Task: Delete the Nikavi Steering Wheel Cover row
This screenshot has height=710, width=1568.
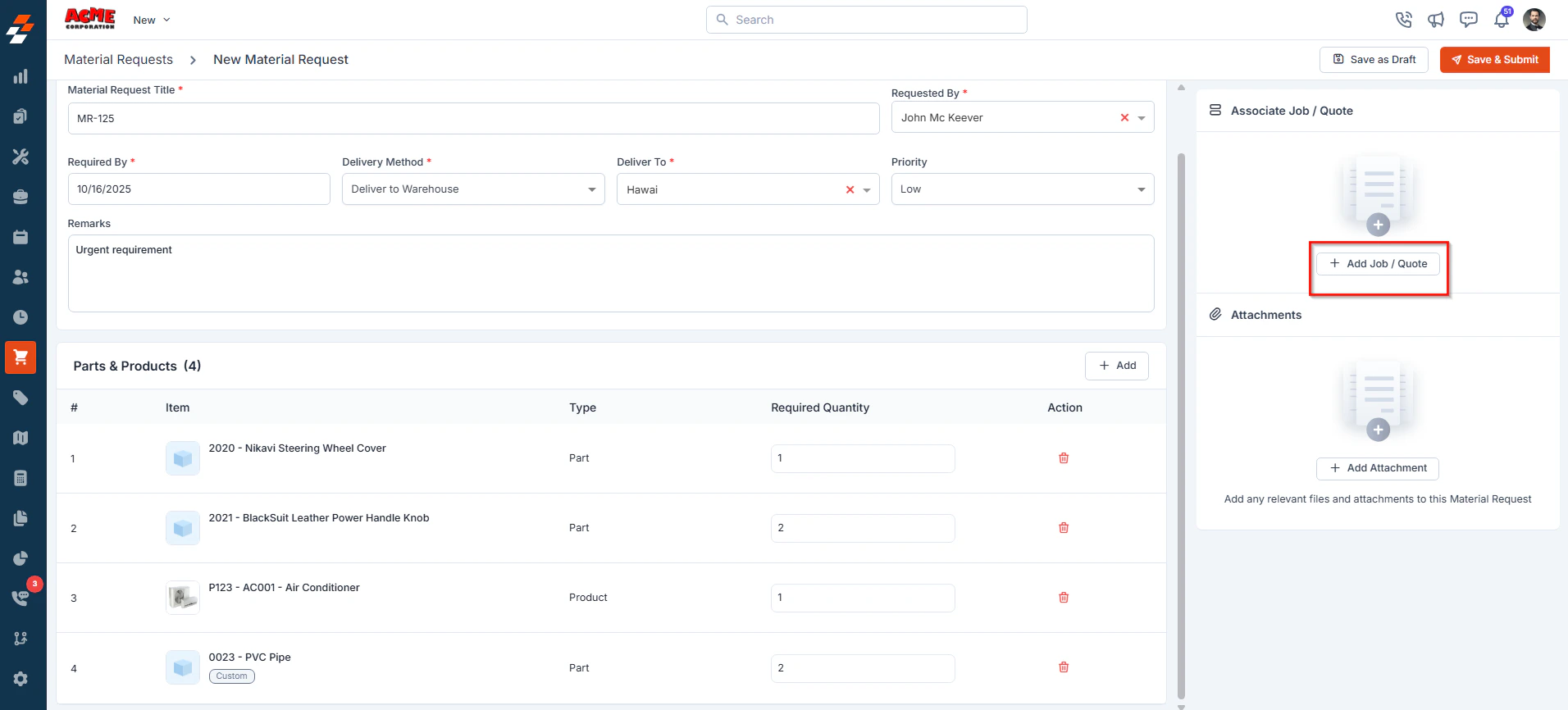Action: pos(1064,458)
